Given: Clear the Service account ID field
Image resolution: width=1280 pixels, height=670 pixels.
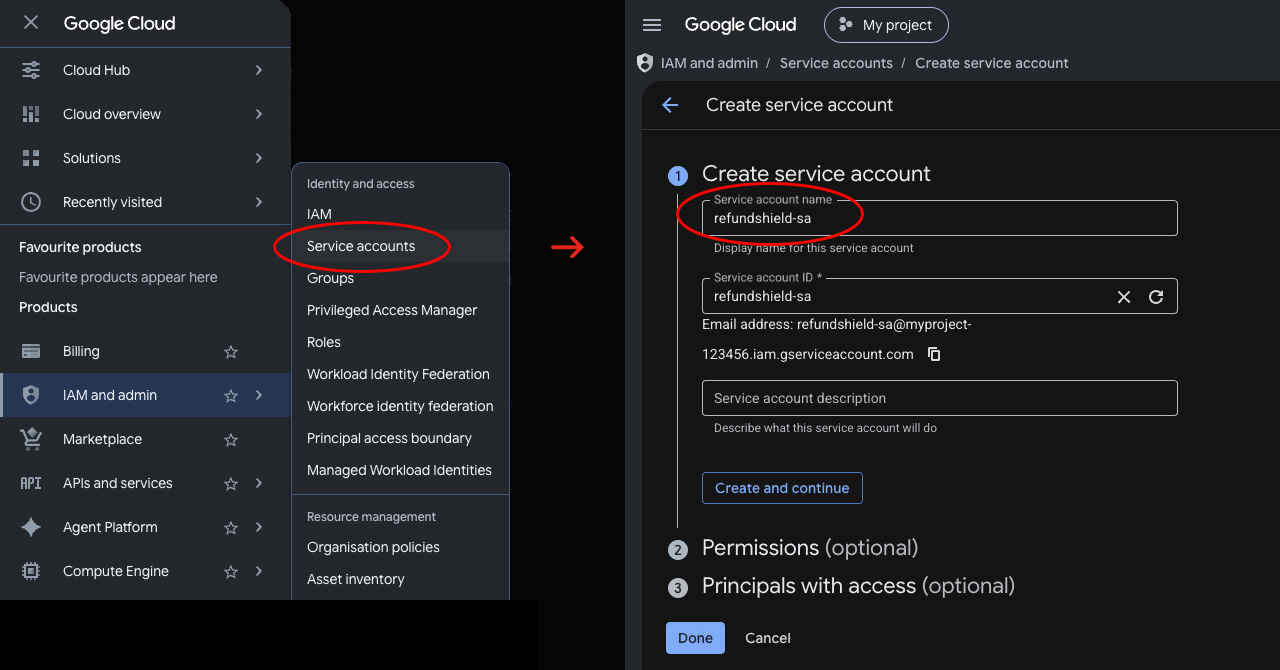Looking at the screenshot, I should [1124, 297].
